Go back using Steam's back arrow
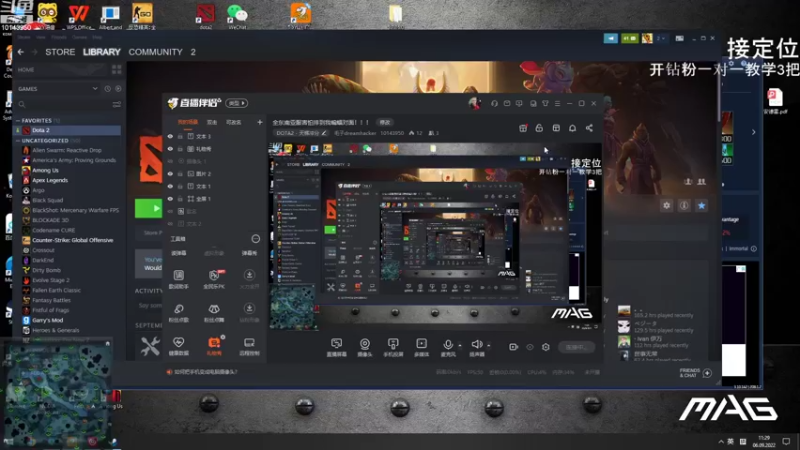 pos(20,52)
